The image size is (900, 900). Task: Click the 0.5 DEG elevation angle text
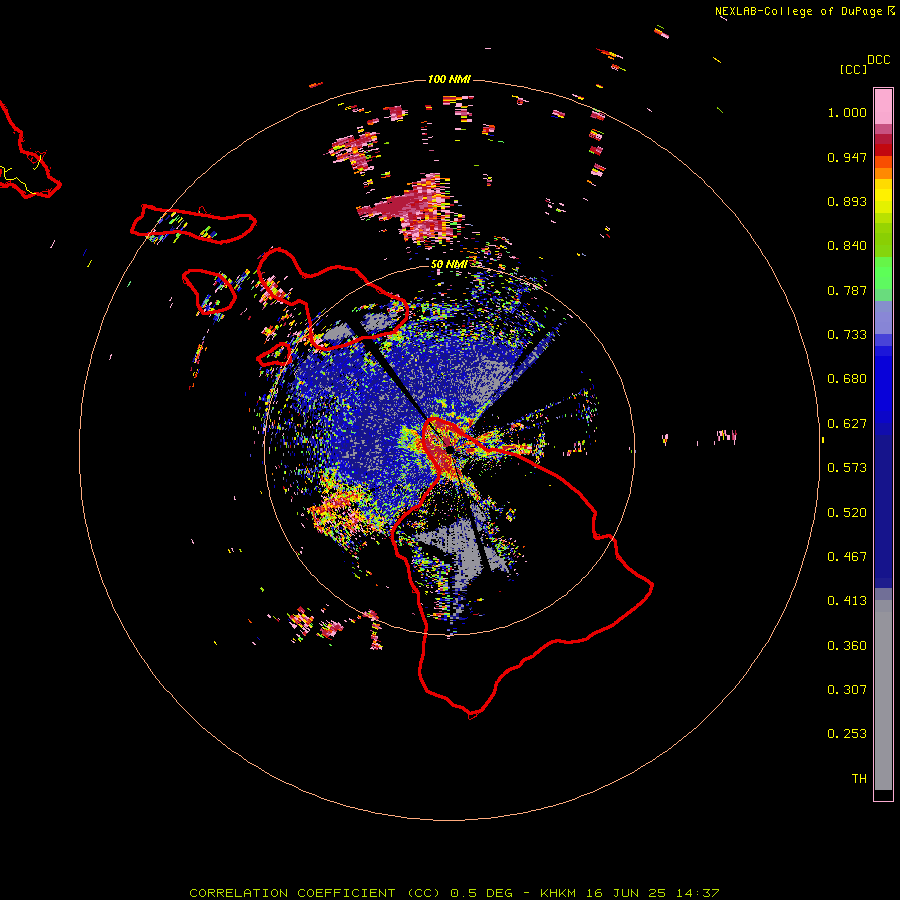[484, 893]
